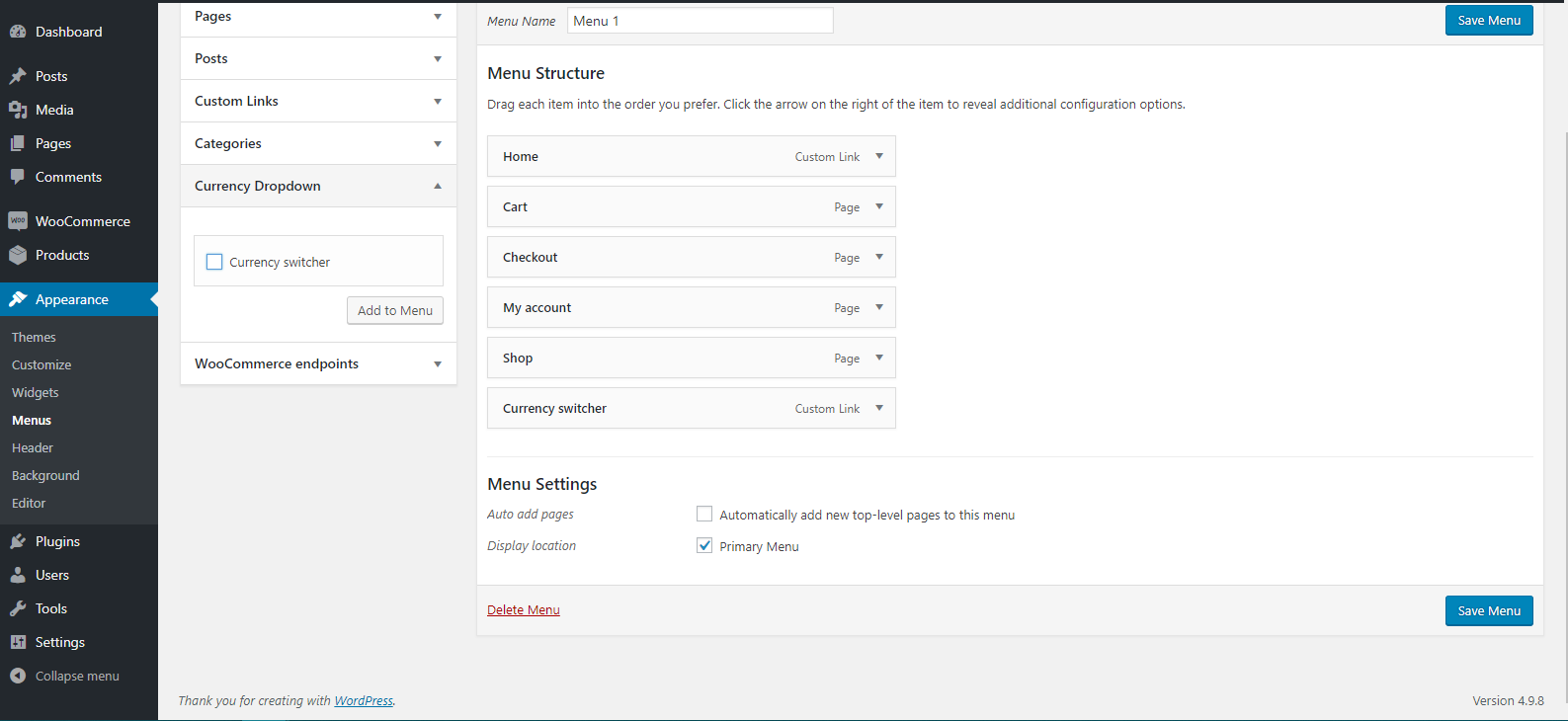The height and width of the screenshot is (721, 1568).
Task: Click the Version 4.9.8 footer text
Action: coord(1508,700)
